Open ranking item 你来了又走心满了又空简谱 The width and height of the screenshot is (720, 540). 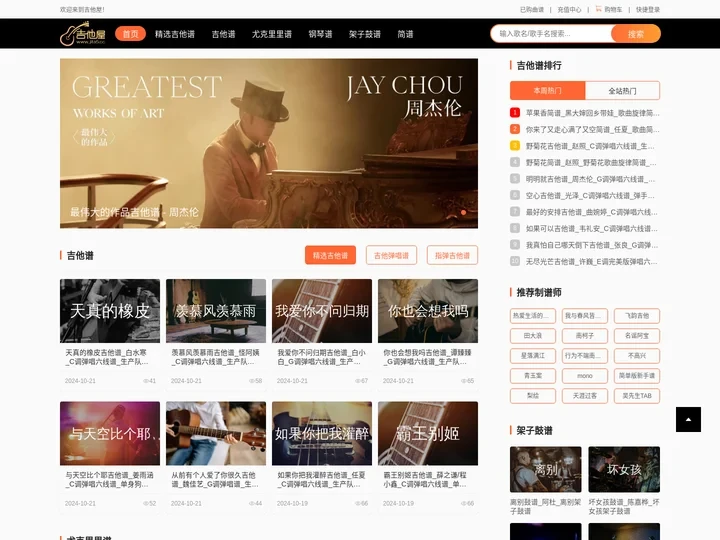592,129
